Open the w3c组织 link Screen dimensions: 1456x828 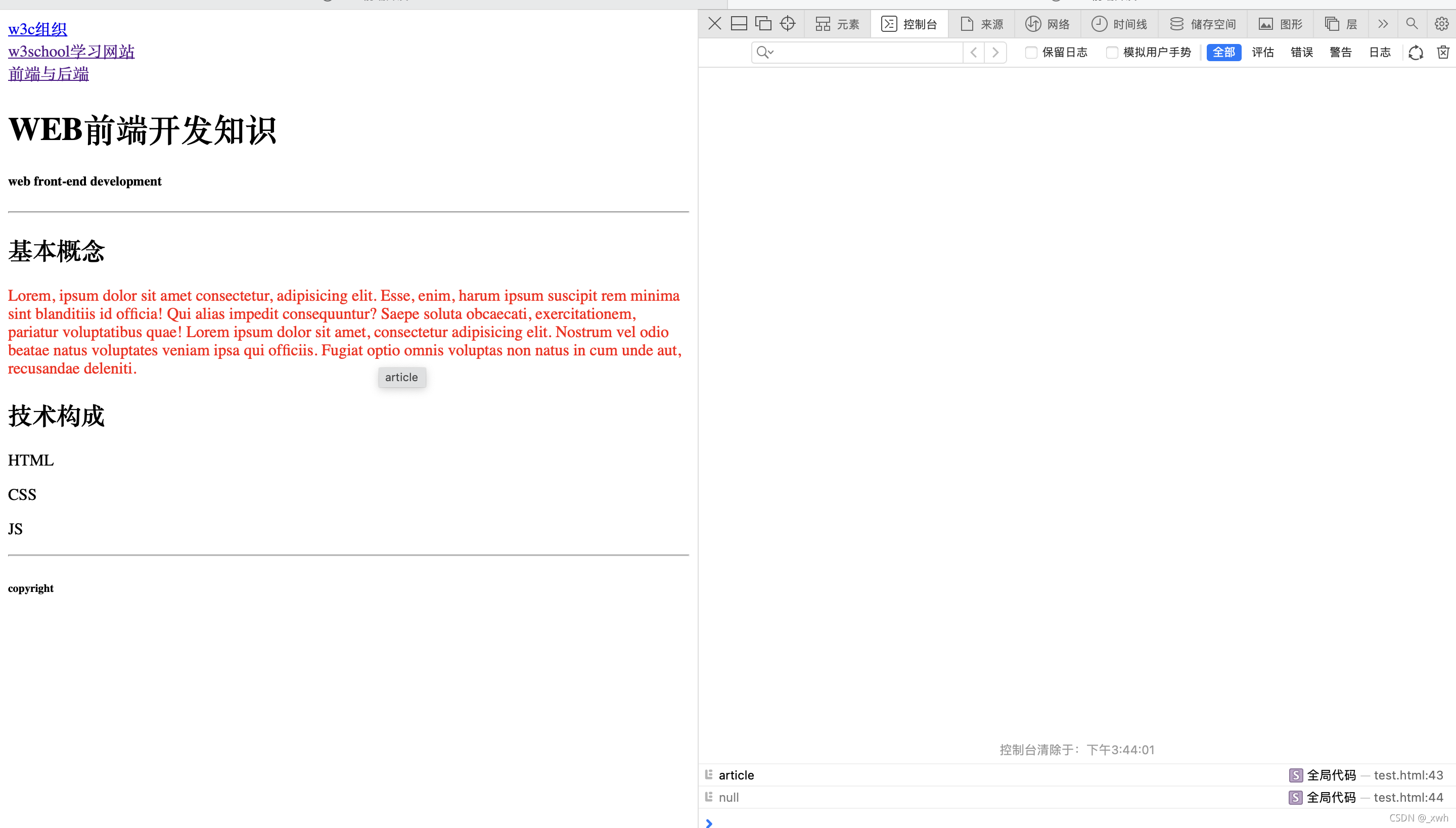[x=37, y=29]
